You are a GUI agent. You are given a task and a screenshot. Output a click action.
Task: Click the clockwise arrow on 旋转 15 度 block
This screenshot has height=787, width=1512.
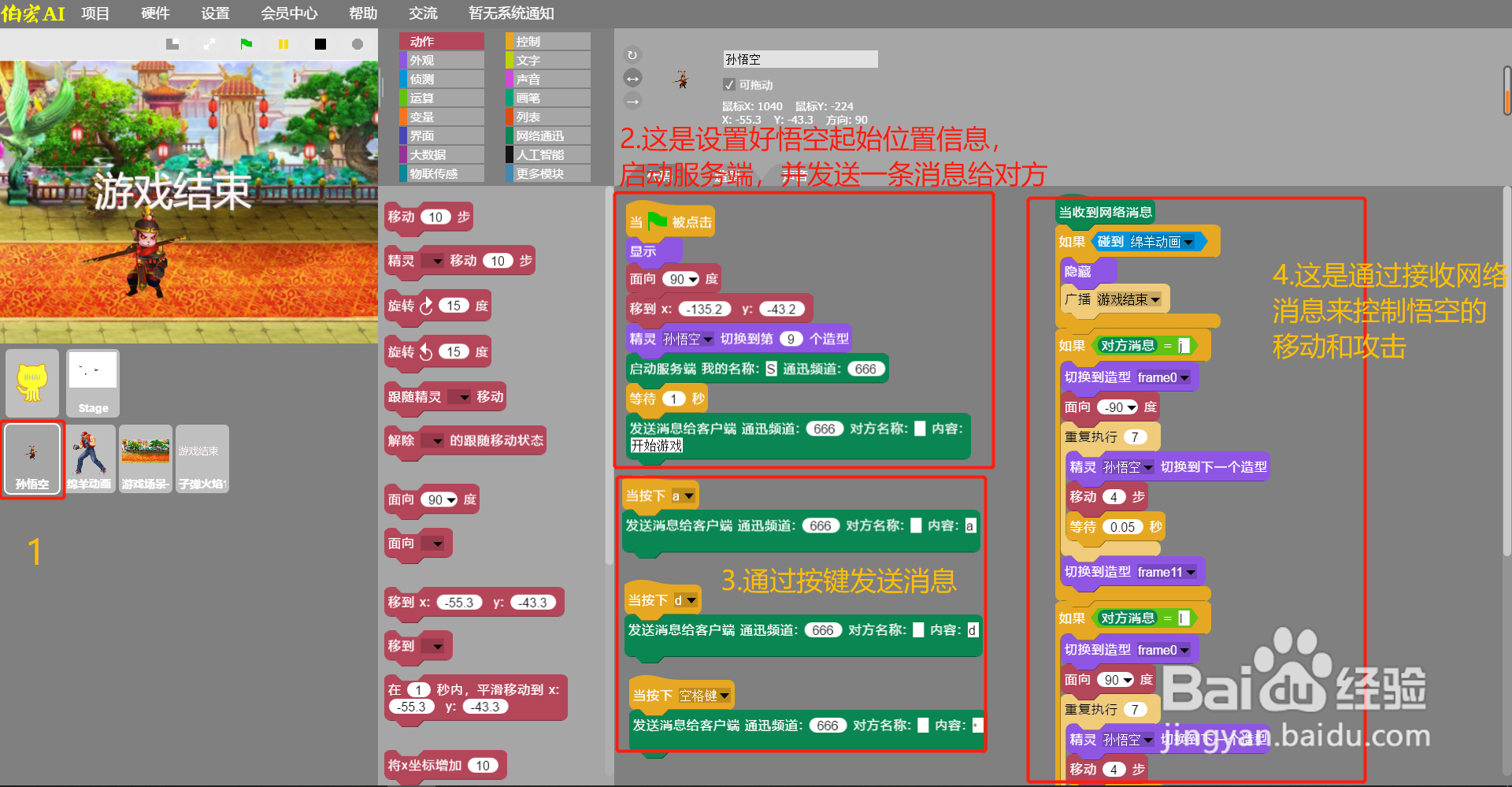(x=426, y=306)
